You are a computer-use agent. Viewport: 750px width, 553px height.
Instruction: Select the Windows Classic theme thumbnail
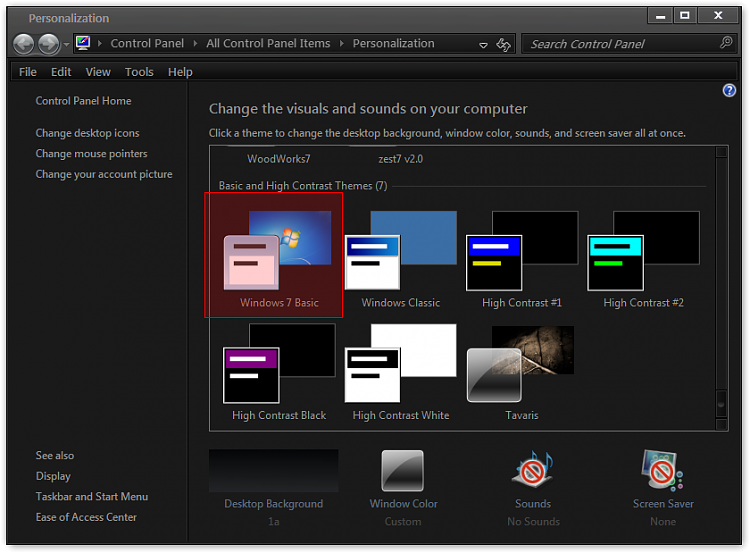click(x=401, y=251)
